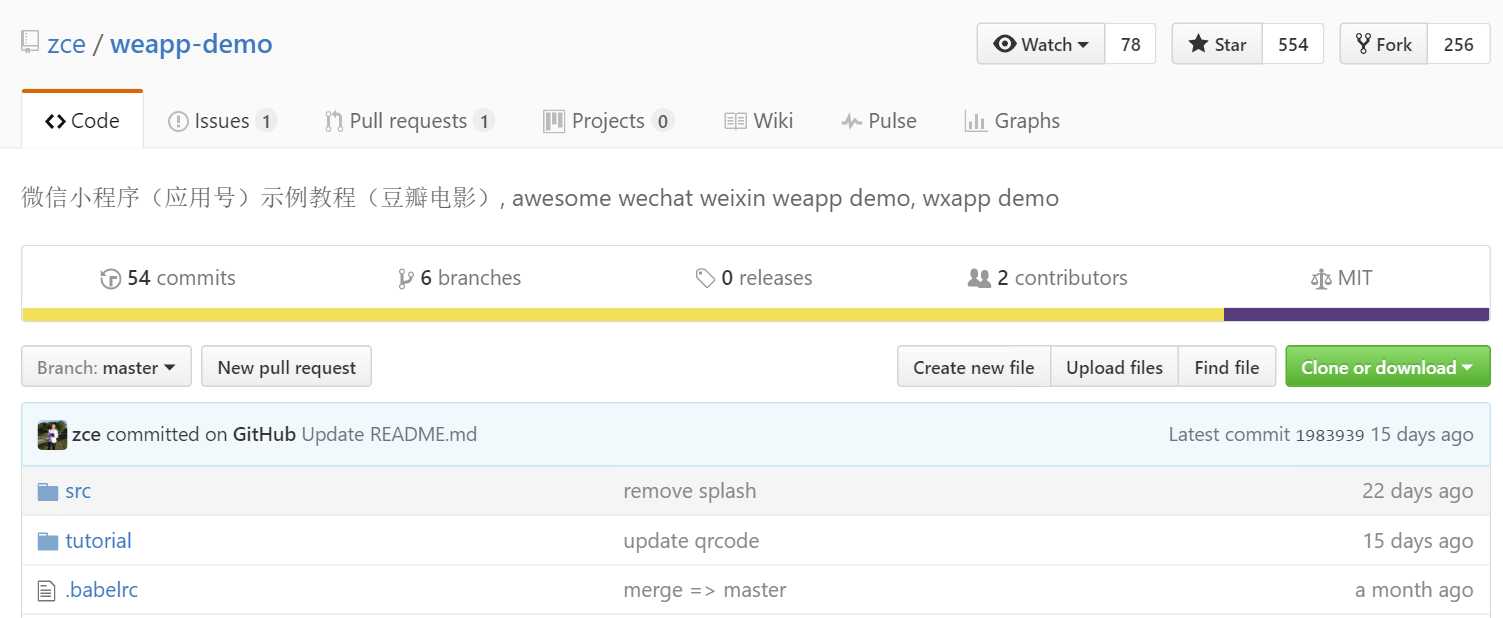Open the 2 contributors link
This screenshot has width=1503, height=618.
tap(1048, 278)
